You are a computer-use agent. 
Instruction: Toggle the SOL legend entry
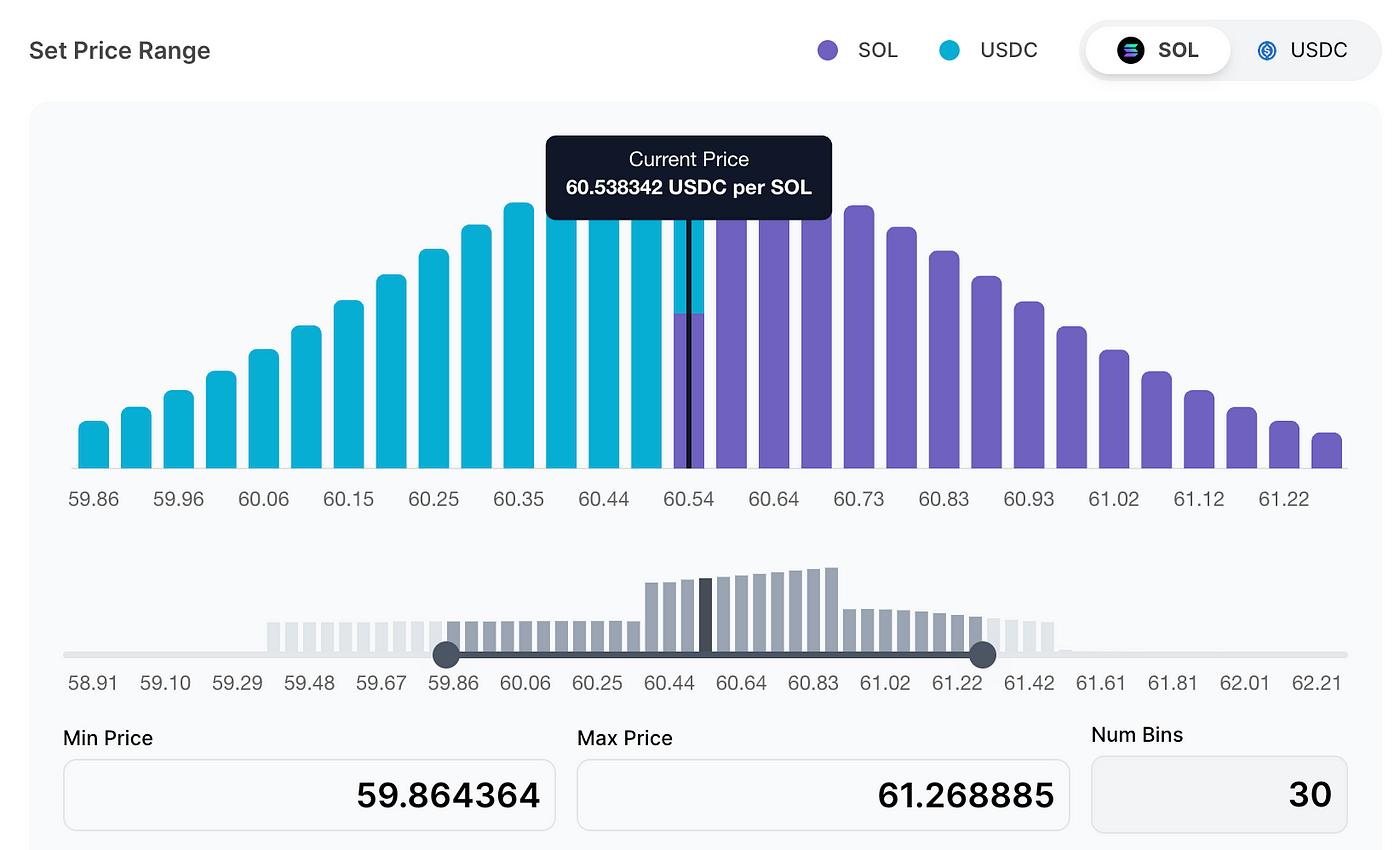coord(858,49)
